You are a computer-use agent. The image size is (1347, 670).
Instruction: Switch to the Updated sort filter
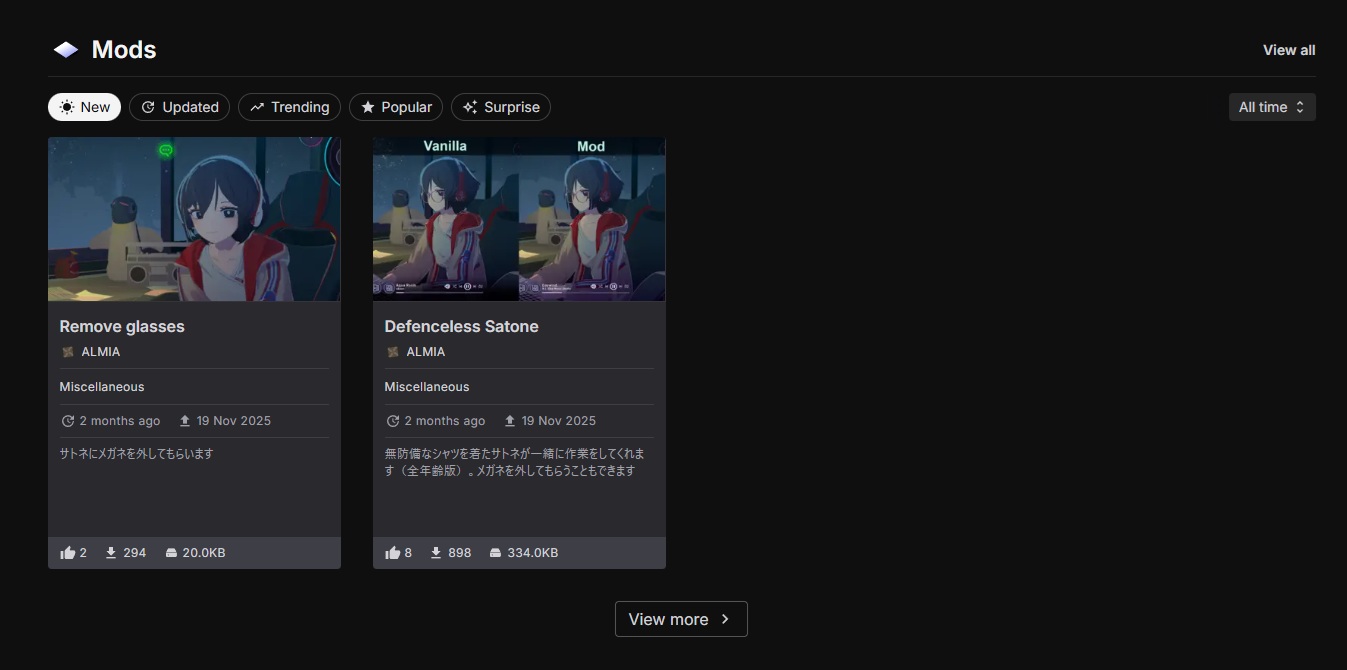pos(180,107)
